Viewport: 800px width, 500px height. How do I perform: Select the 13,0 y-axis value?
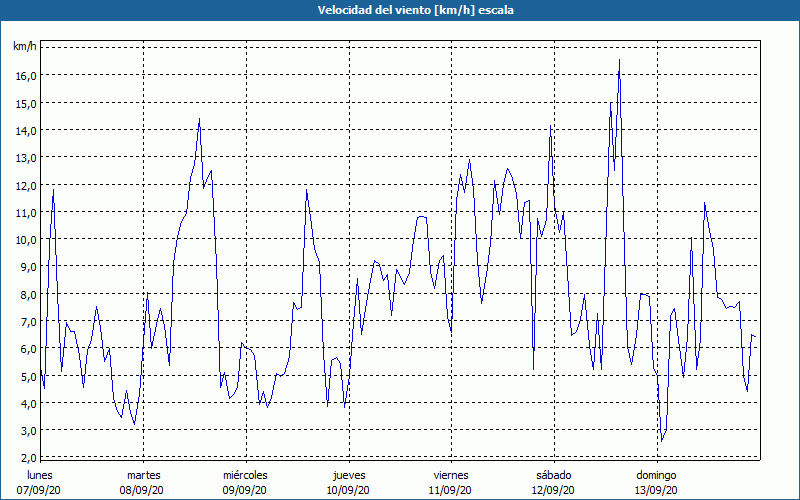click(26, 158)
